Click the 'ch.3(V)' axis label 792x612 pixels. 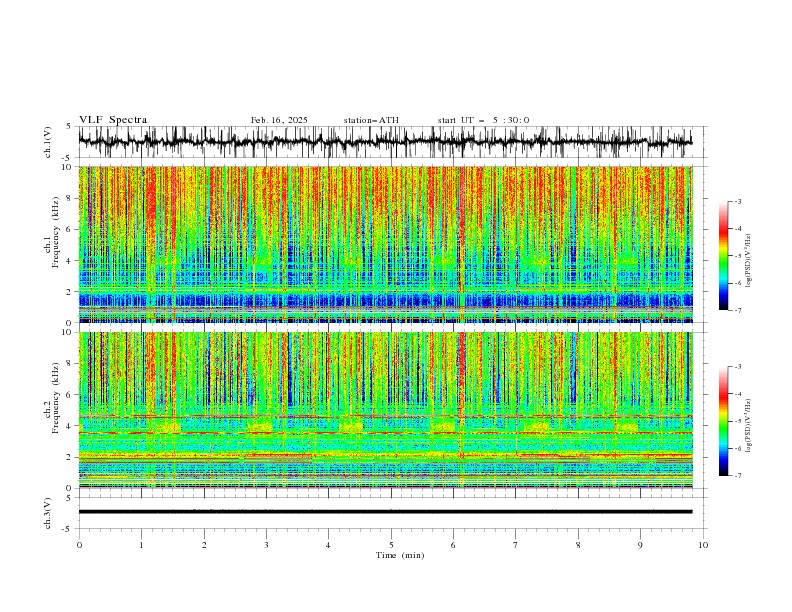(48, 514)
